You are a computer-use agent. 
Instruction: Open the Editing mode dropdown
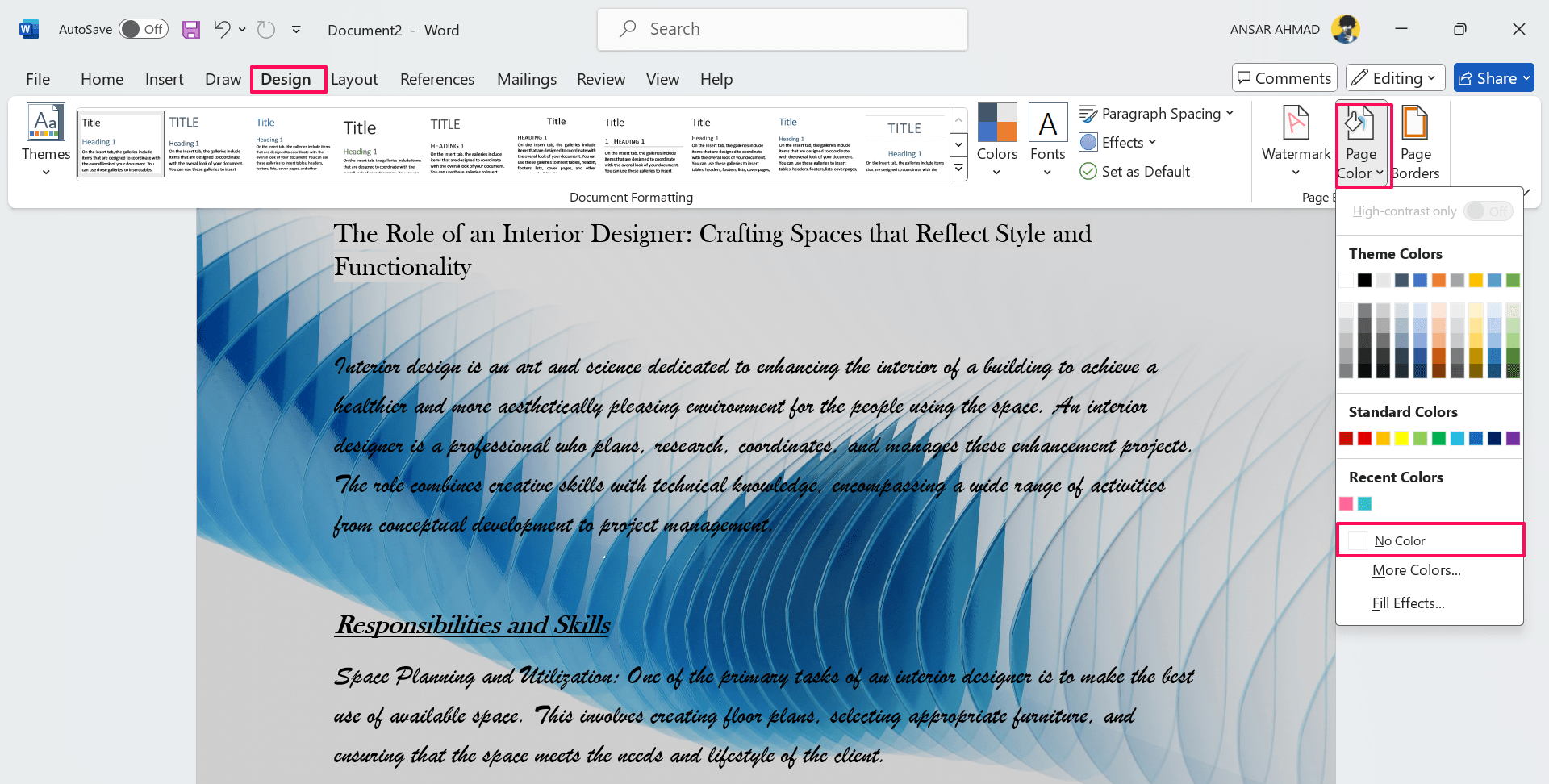click(1395, 78)
